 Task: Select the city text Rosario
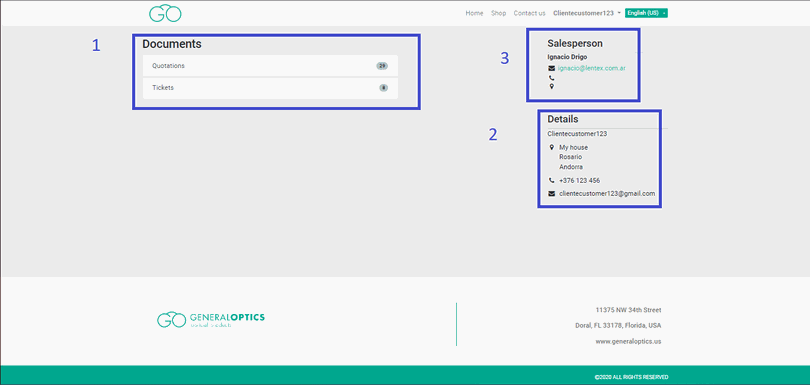click(571, 157)
